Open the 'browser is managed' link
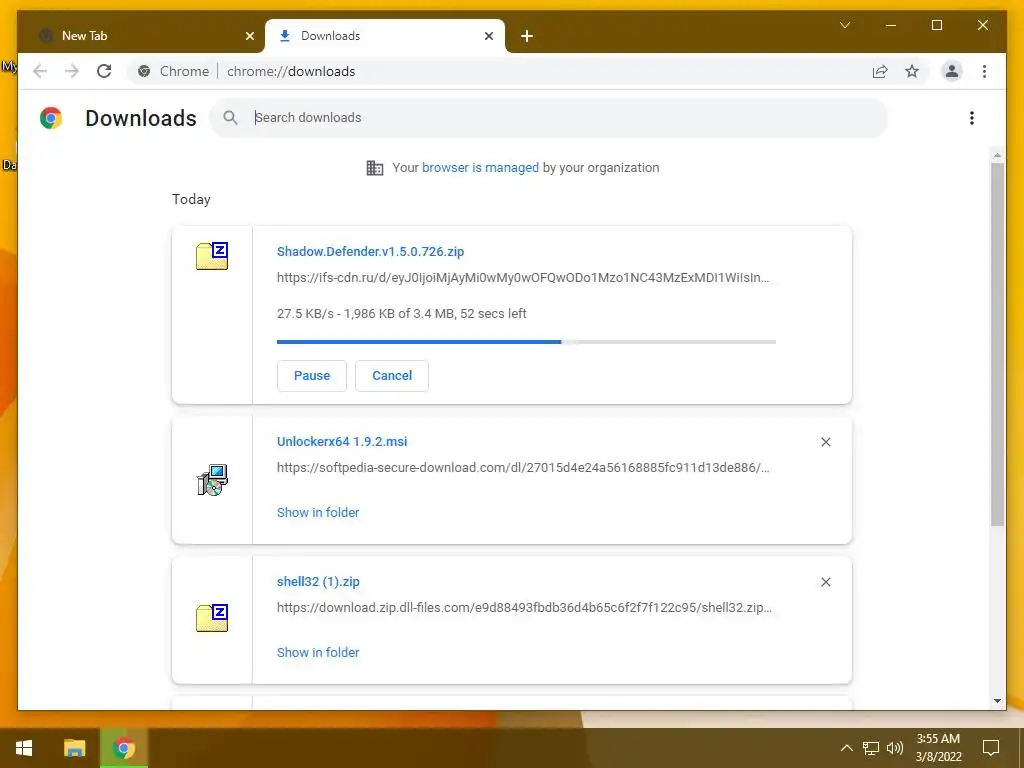This screenshot has width=1024, height=768. click(480, 167)
